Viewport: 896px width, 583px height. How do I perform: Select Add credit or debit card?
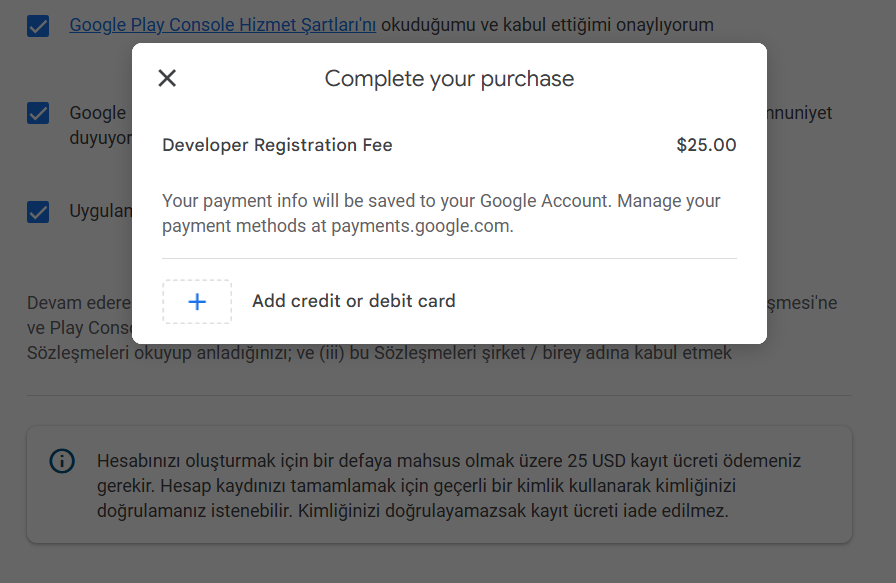(354, 301)
